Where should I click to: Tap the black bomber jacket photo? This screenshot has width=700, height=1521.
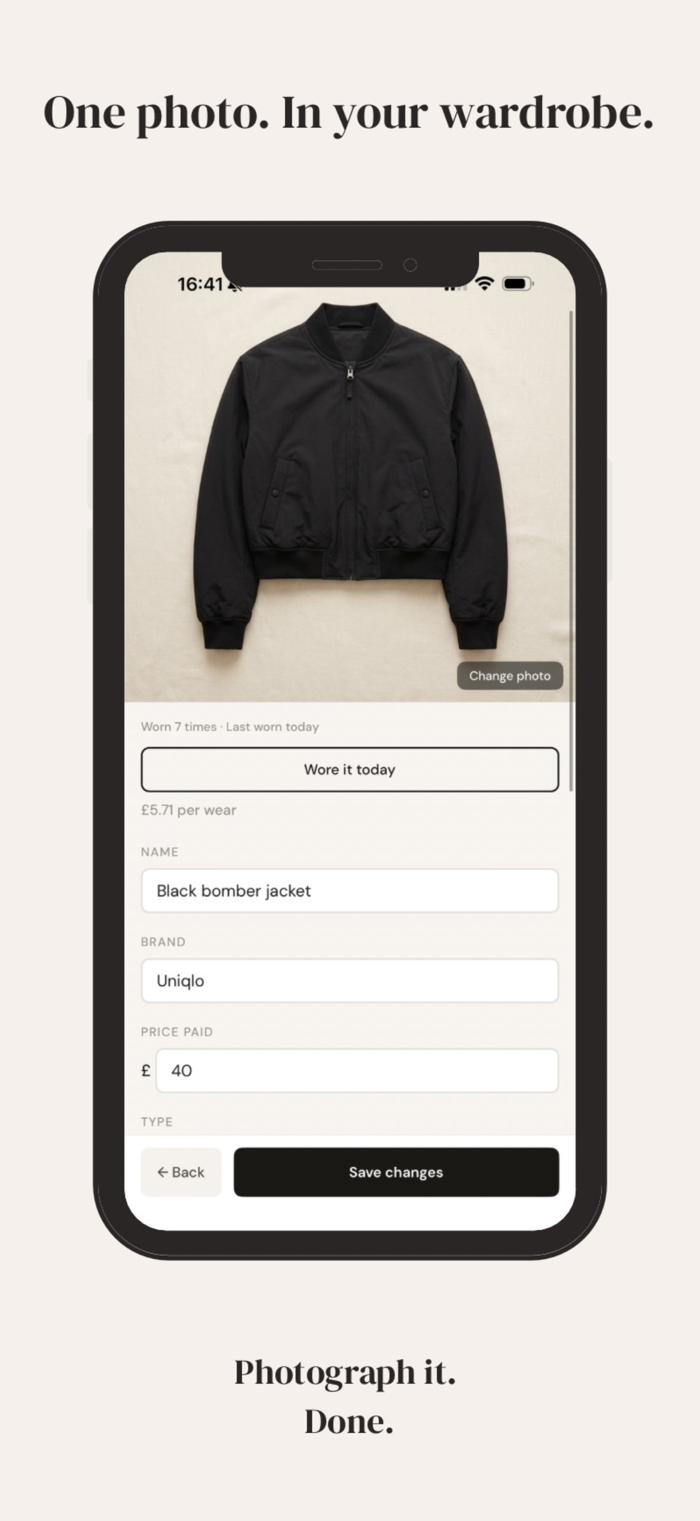tap(350, 478)
